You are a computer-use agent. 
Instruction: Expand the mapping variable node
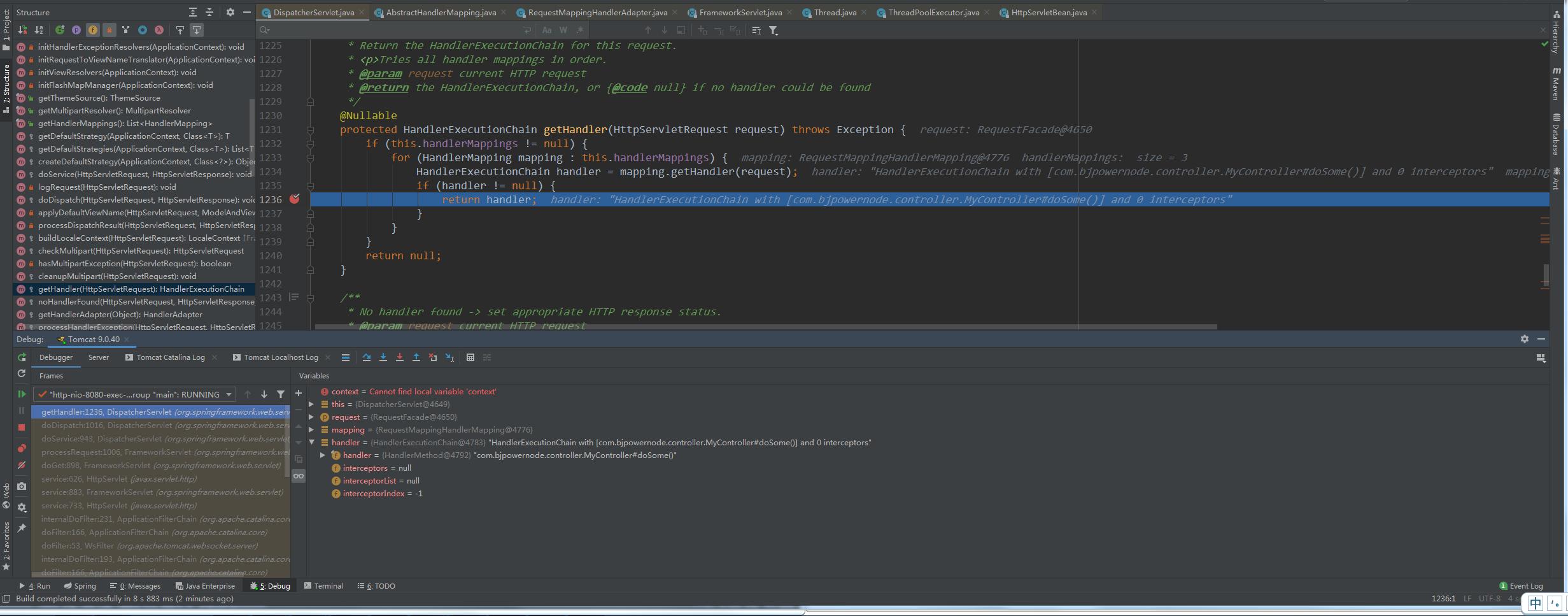click(x=312, y=429)
